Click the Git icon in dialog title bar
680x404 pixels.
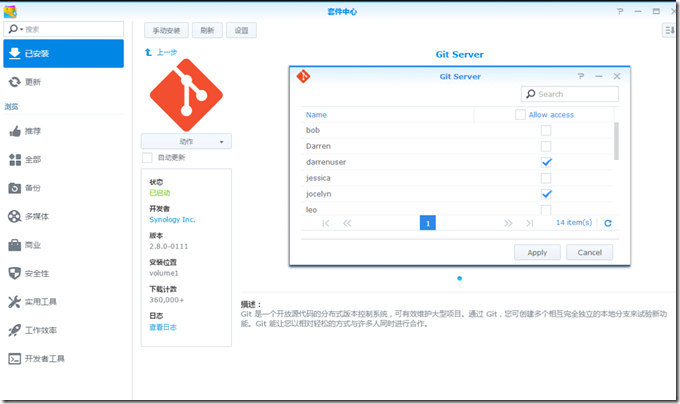pos(304,76)
